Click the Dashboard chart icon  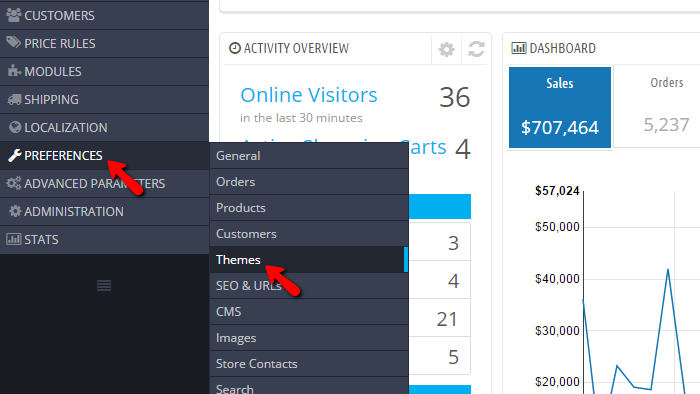click(x=519, y=48)
